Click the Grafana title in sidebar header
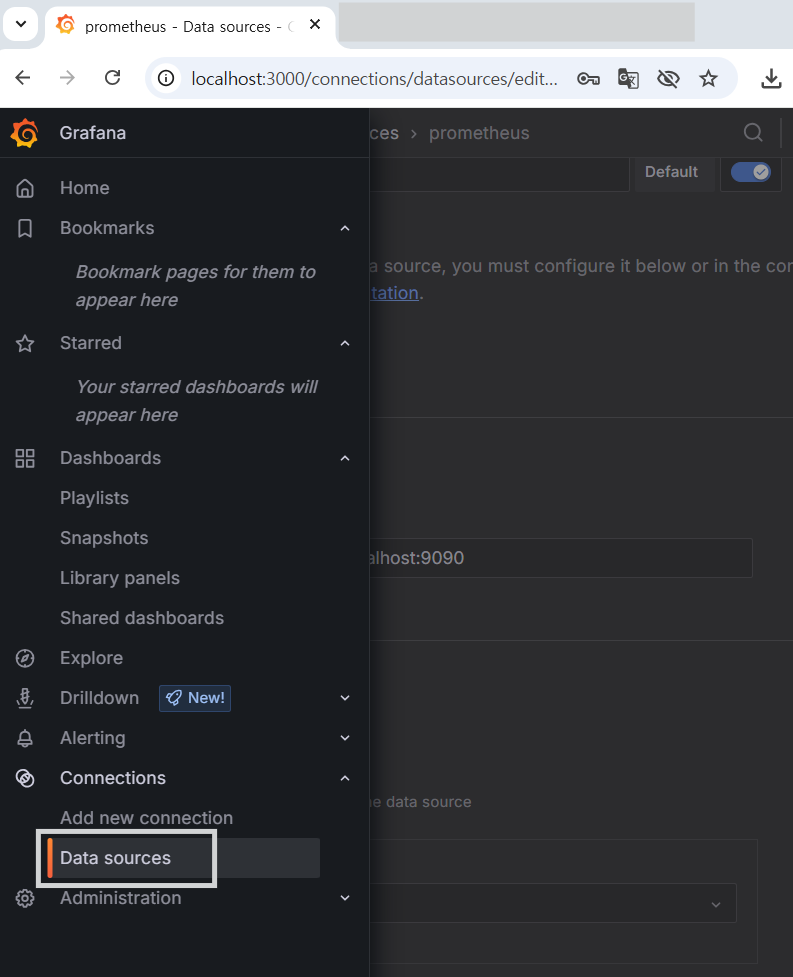This screenshot has width=793, height=977. click(x=93, y=133)
